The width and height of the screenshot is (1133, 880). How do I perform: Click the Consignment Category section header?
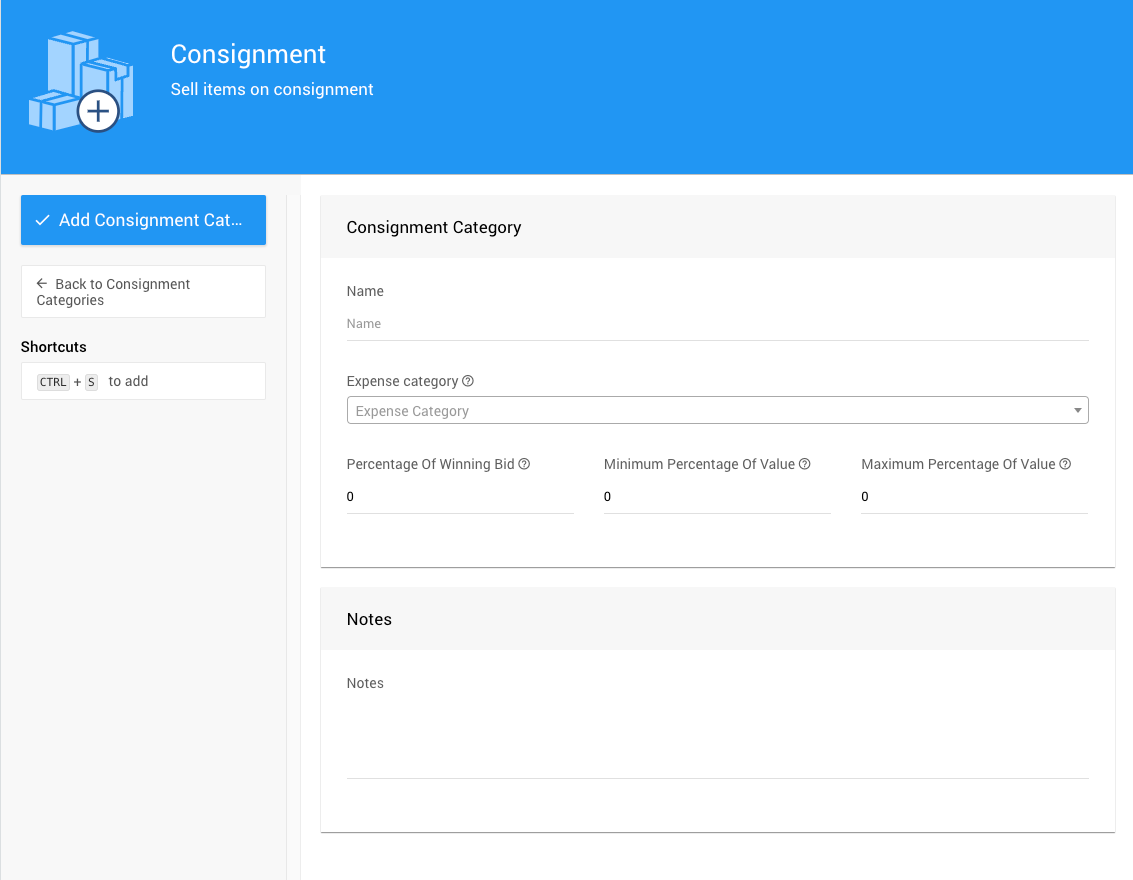[434, 227]
